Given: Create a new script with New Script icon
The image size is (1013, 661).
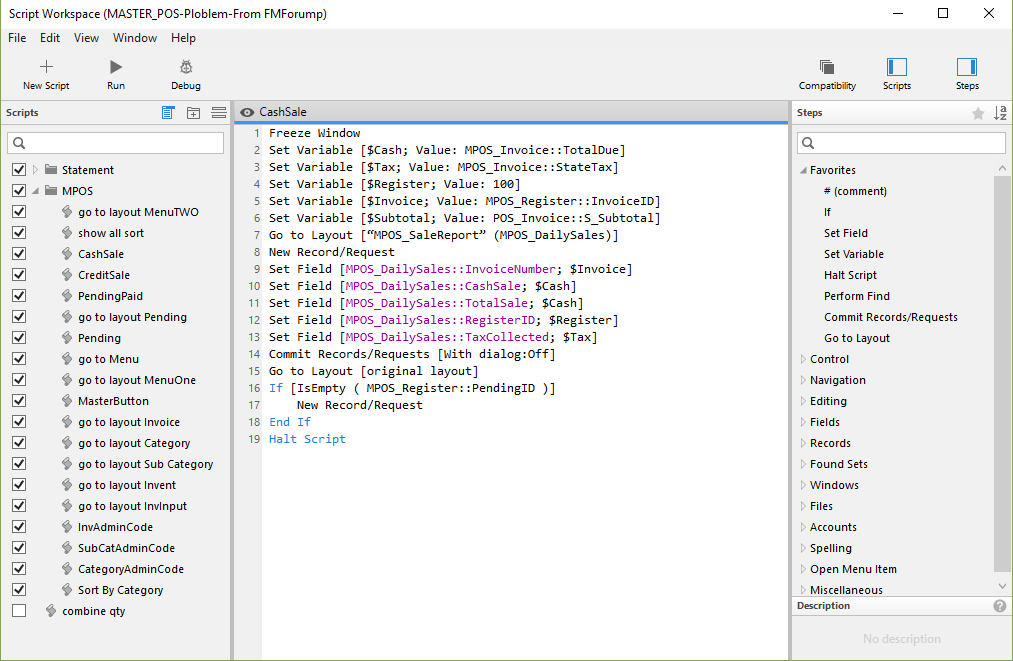Looking at the screenshot, I should [x=46, y=67].
